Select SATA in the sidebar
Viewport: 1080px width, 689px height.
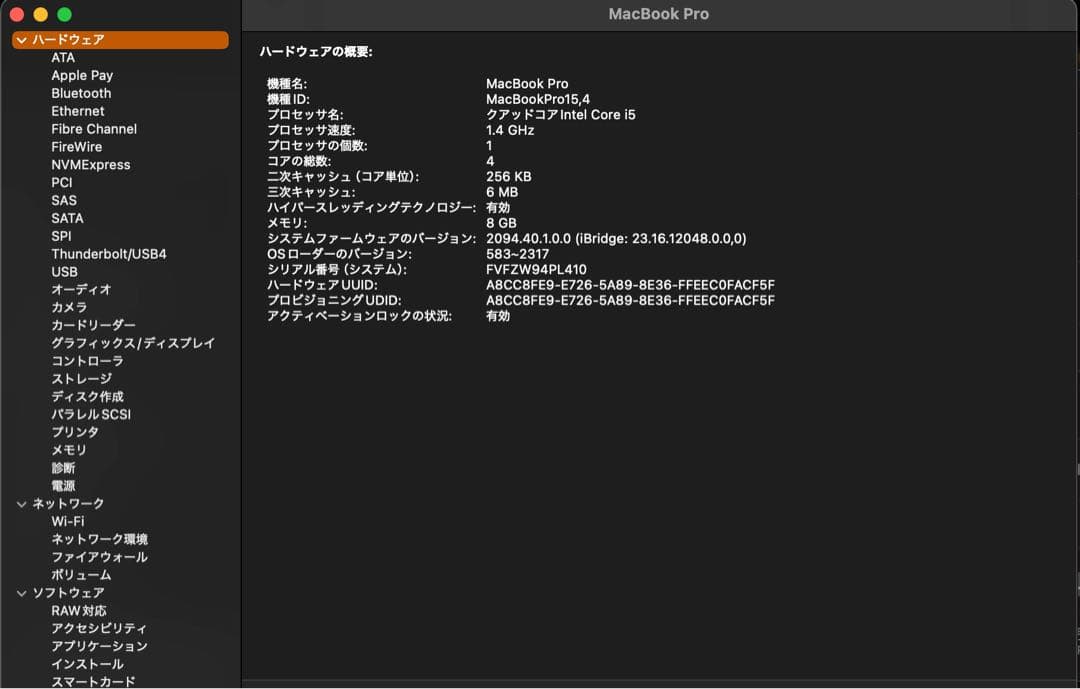(68, 219)
